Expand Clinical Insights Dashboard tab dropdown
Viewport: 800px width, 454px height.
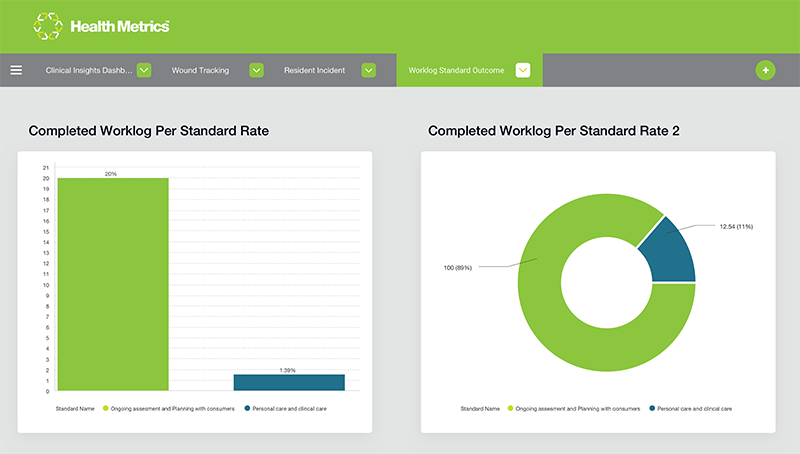pos(144,70)
